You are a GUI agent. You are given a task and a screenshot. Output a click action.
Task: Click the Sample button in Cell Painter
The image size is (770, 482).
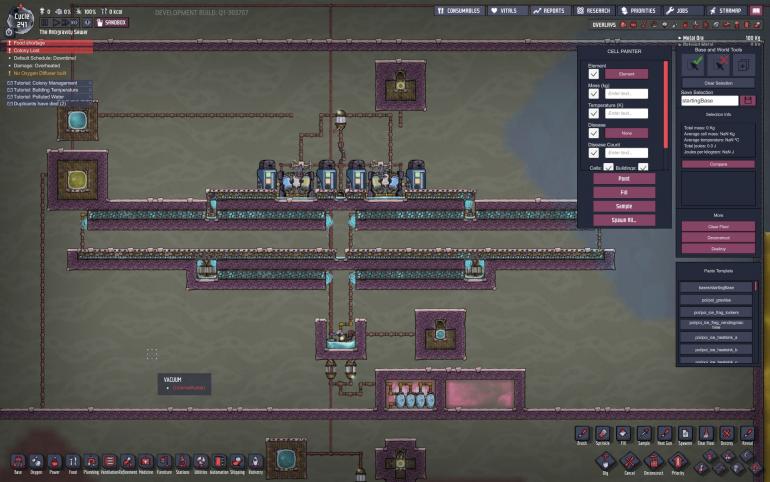[x=624, y=206]
